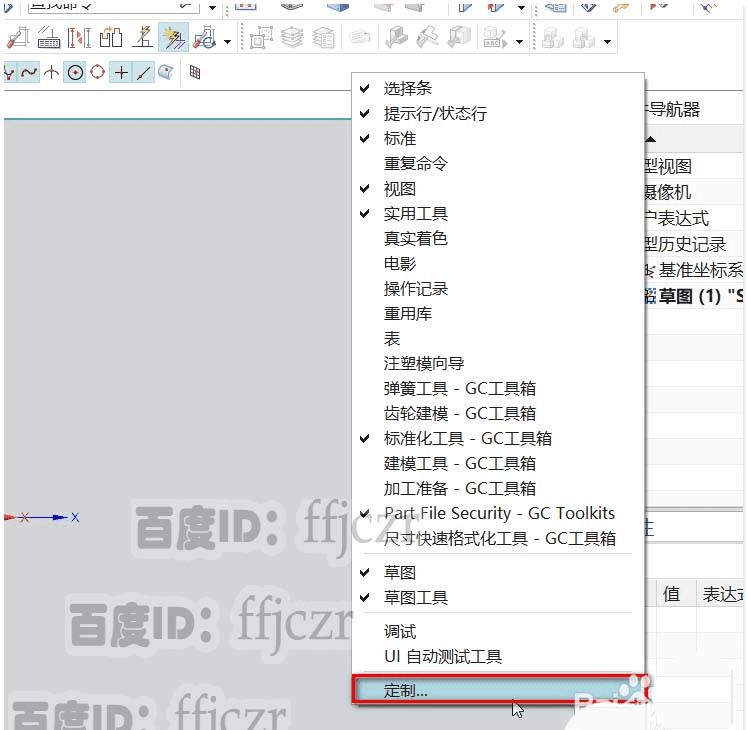The image size is (748, 730).
Task: Enable the 真实着色 toolbar
Action: (x=498, y=239)
